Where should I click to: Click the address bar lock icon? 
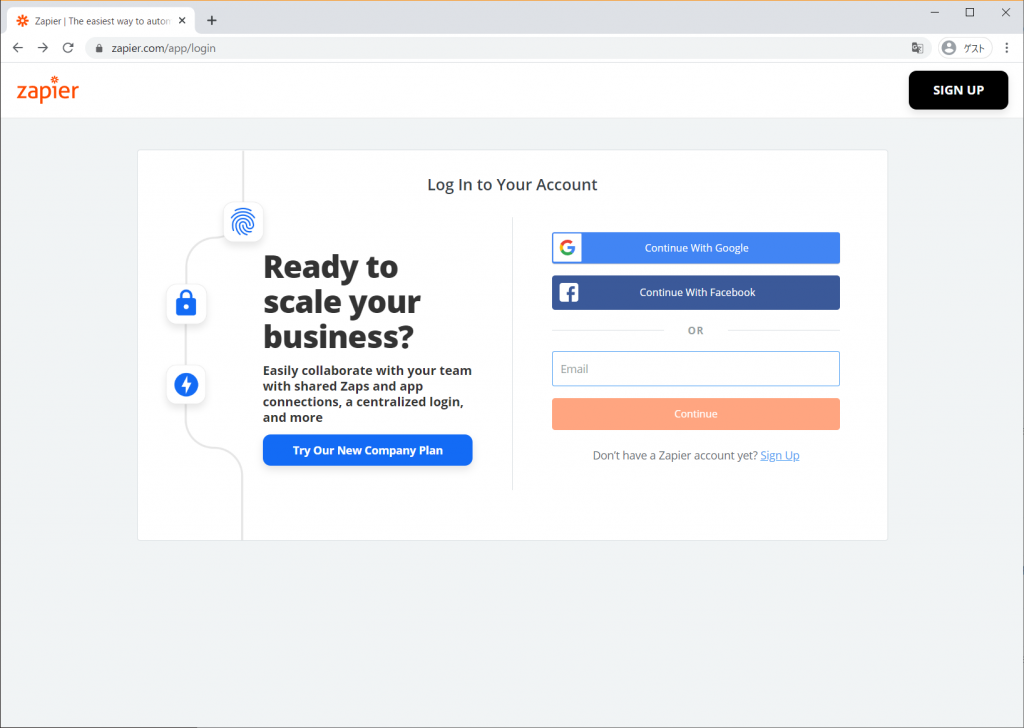point(99,48)
